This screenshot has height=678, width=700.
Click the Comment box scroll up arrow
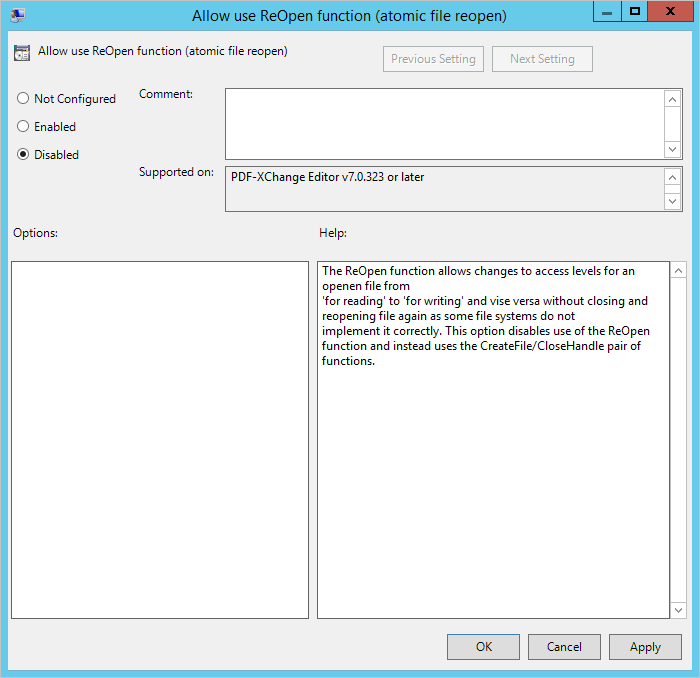[672, 99]
